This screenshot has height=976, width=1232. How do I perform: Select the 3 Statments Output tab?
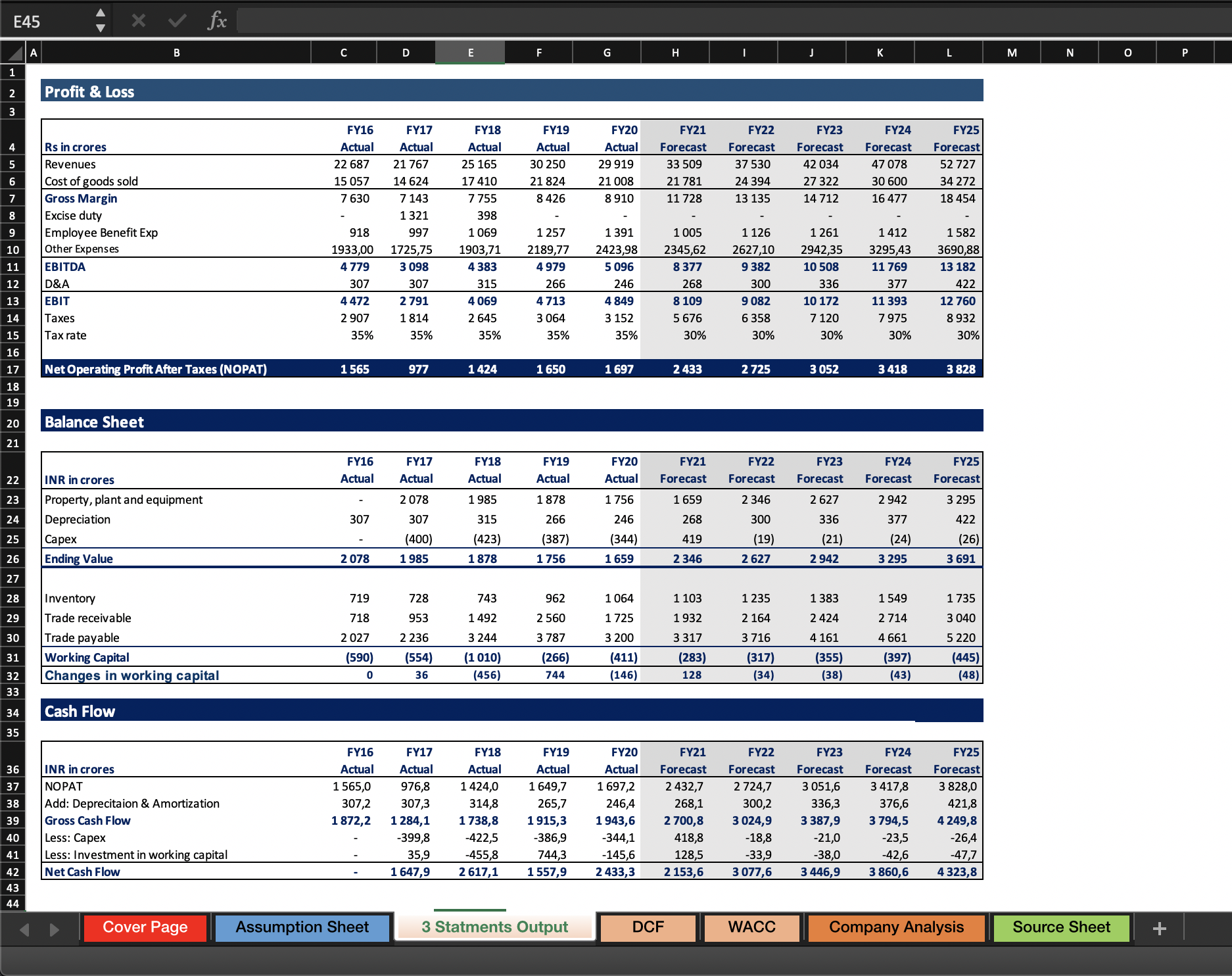click(x=495, y=928)
